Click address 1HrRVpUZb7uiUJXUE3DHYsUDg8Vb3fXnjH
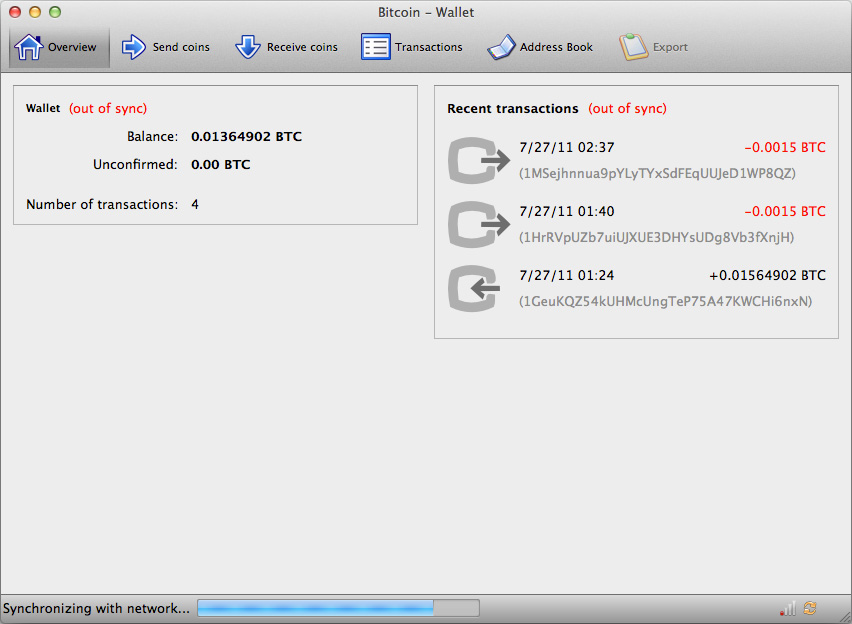852x624 pixels. point(656,238)
